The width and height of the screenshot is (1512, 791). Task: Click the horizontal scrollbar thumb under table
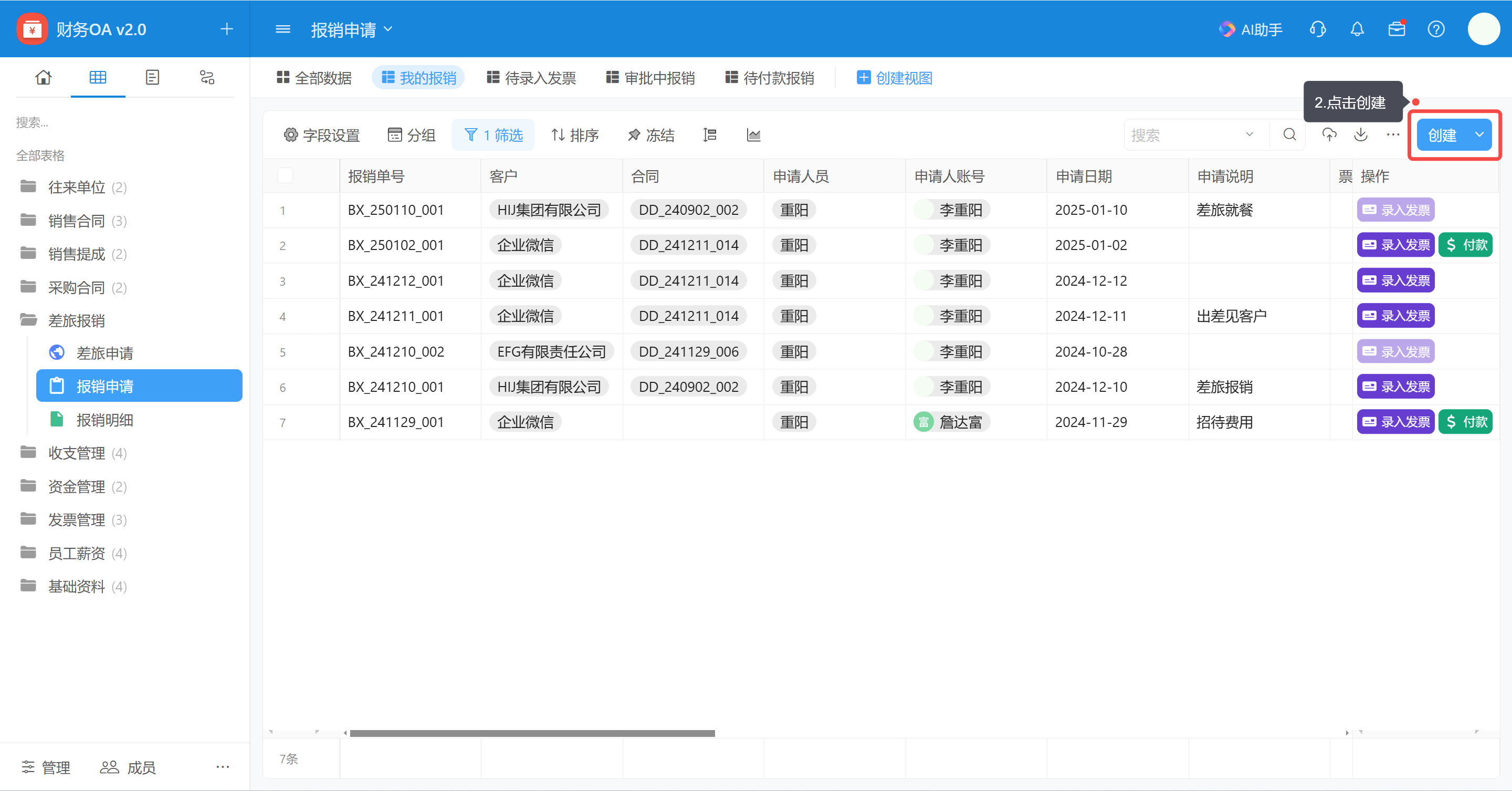pos(532,733)
